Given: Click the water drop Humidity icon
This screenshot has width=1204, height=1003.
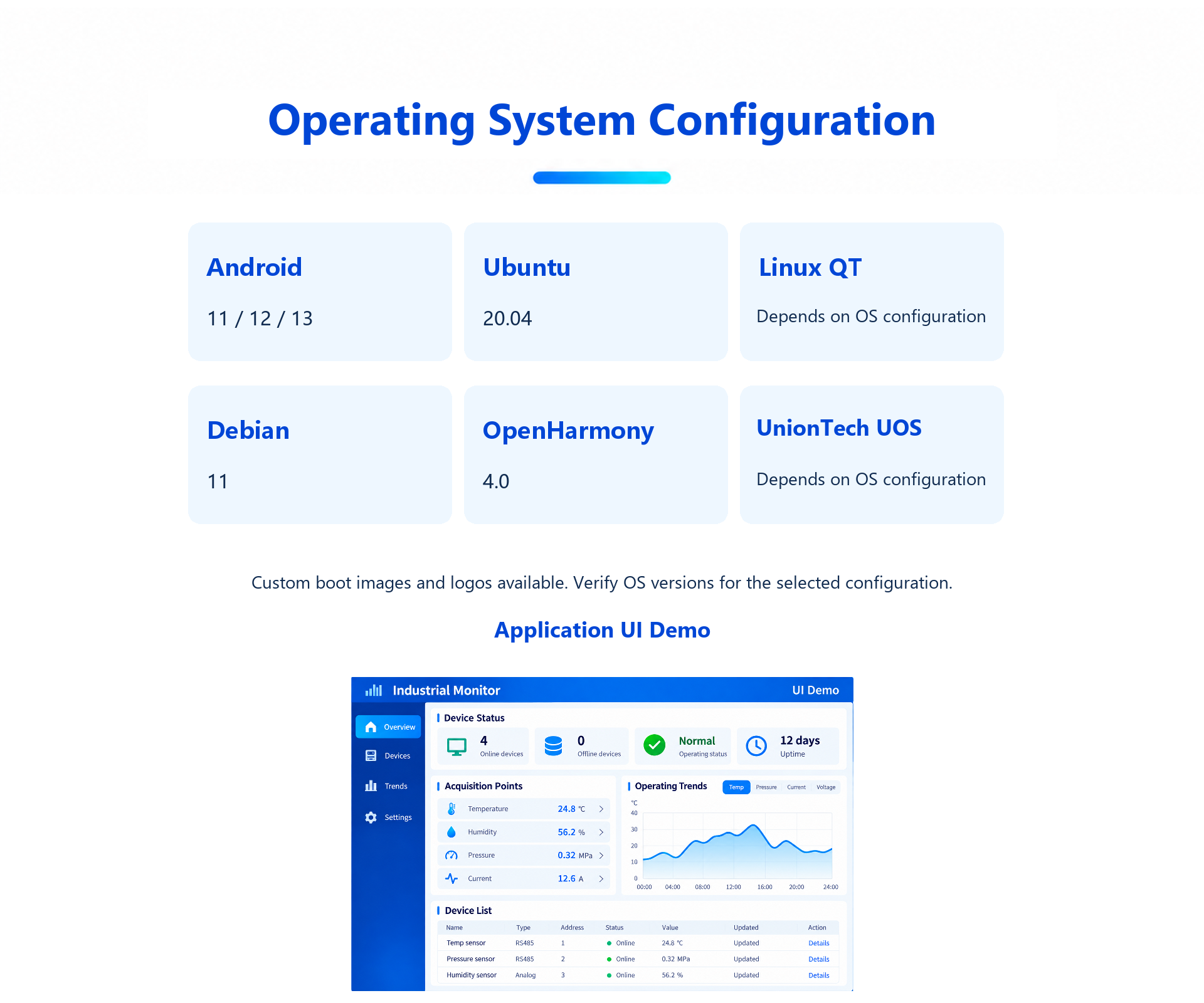Looking at the screenshot, I should 451,832.
